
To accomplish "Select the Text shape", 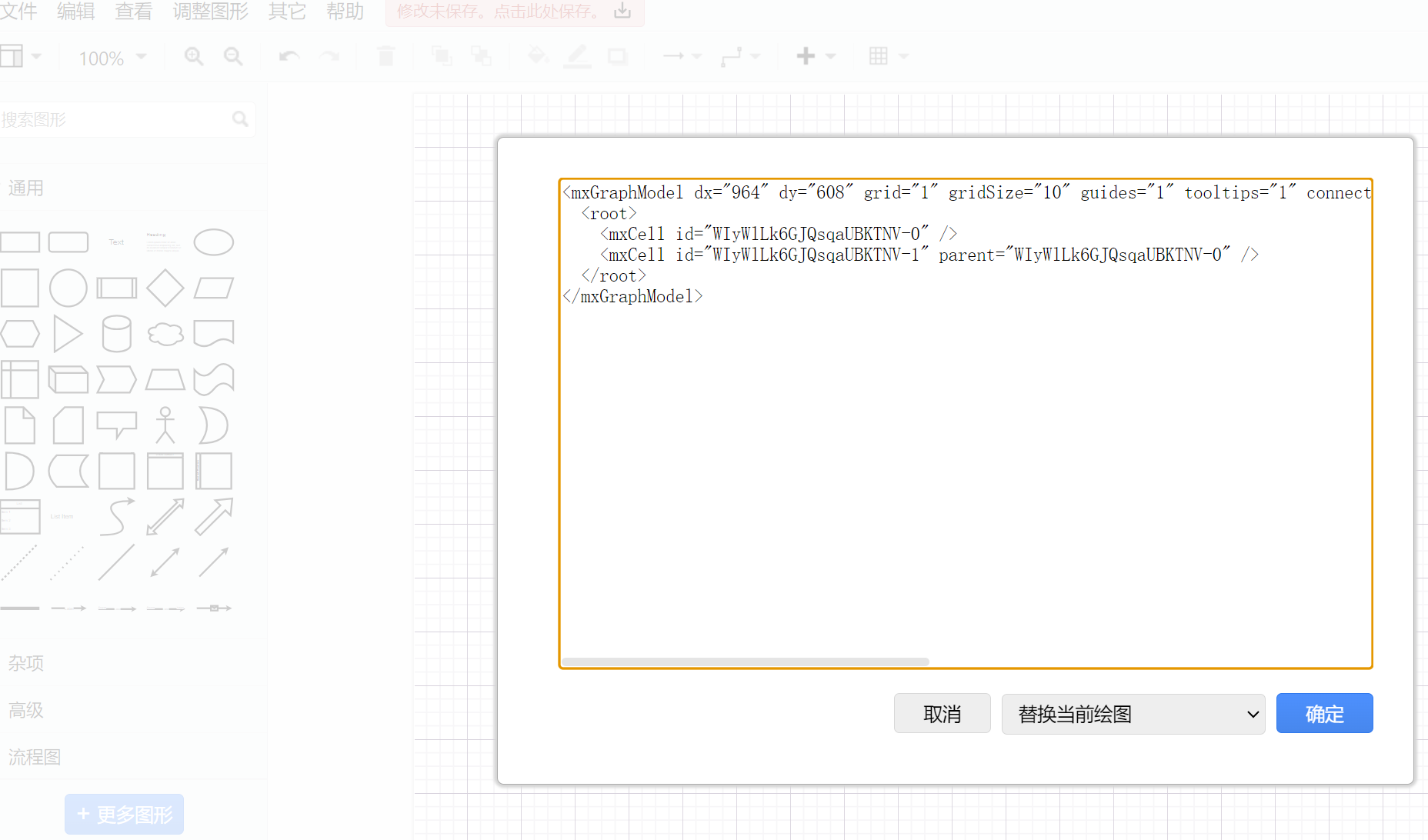I will pyautogui.click(x=116, y=242).
